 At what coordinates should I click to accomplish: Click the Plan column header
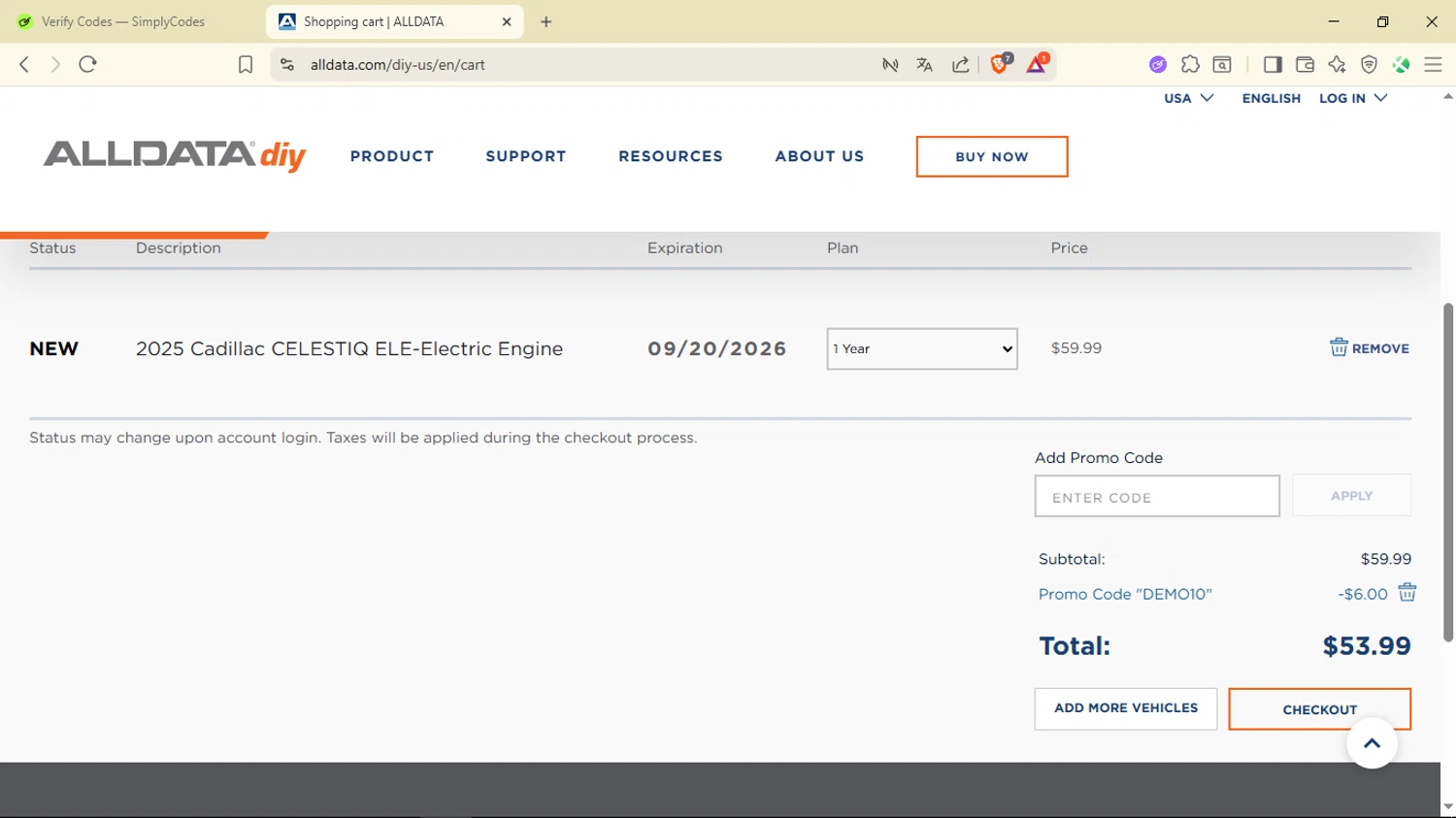(843, 247)
